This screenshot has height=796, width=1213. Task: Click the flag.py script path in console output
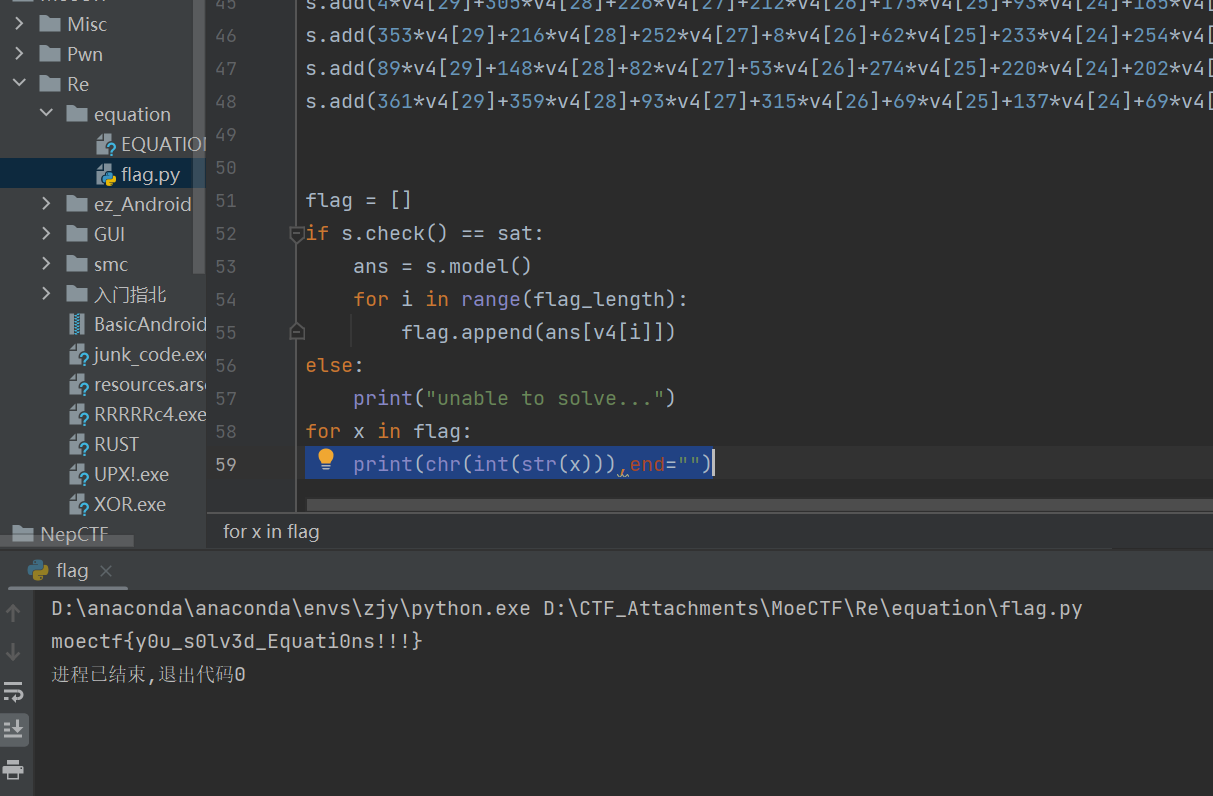[813, 608]
